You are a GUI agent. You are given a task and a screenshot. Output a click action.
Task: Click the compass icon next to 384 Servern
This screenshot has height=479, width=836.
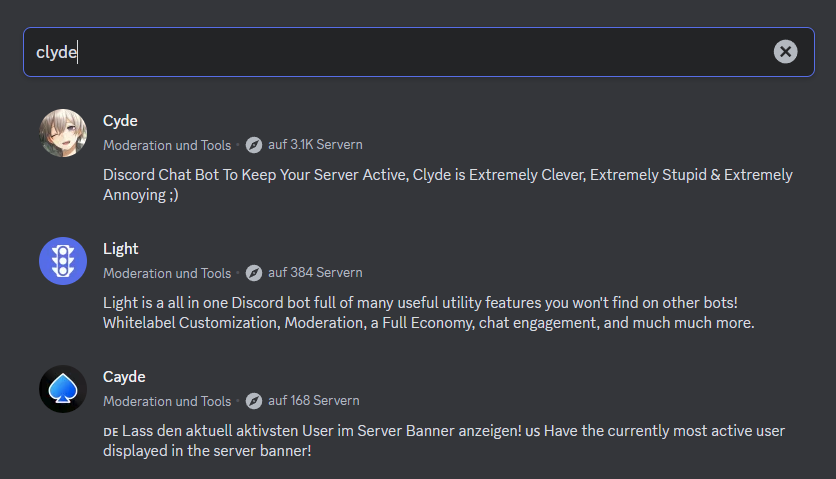pos(254,273)
